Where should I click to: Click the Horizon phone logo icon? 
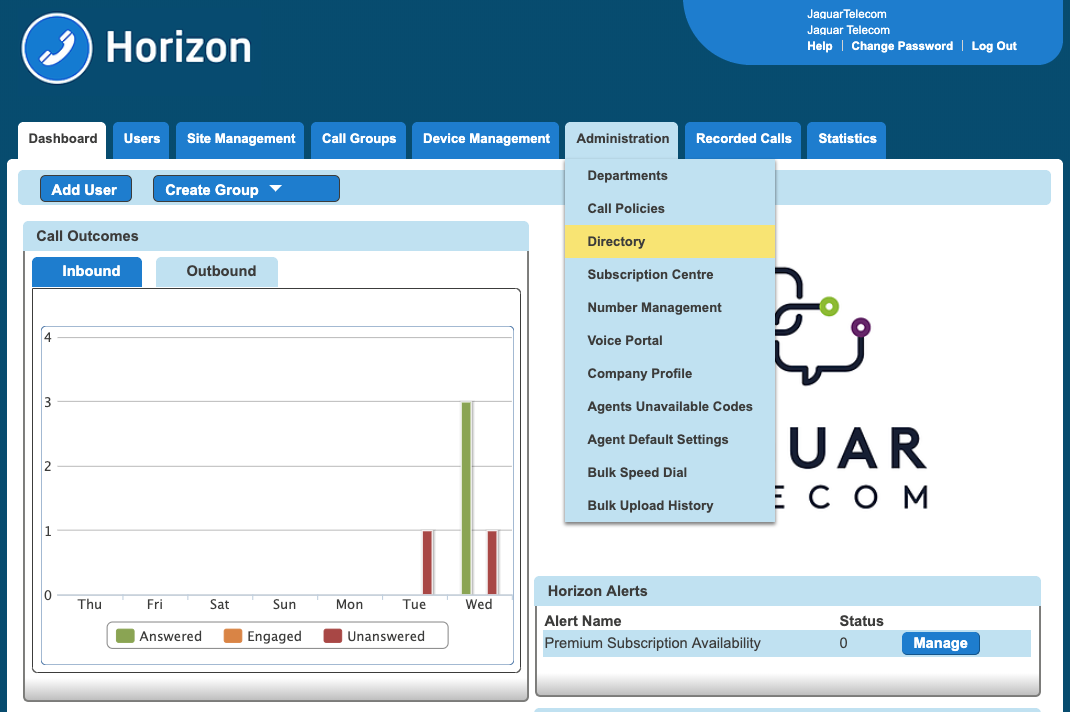point(56,48)
